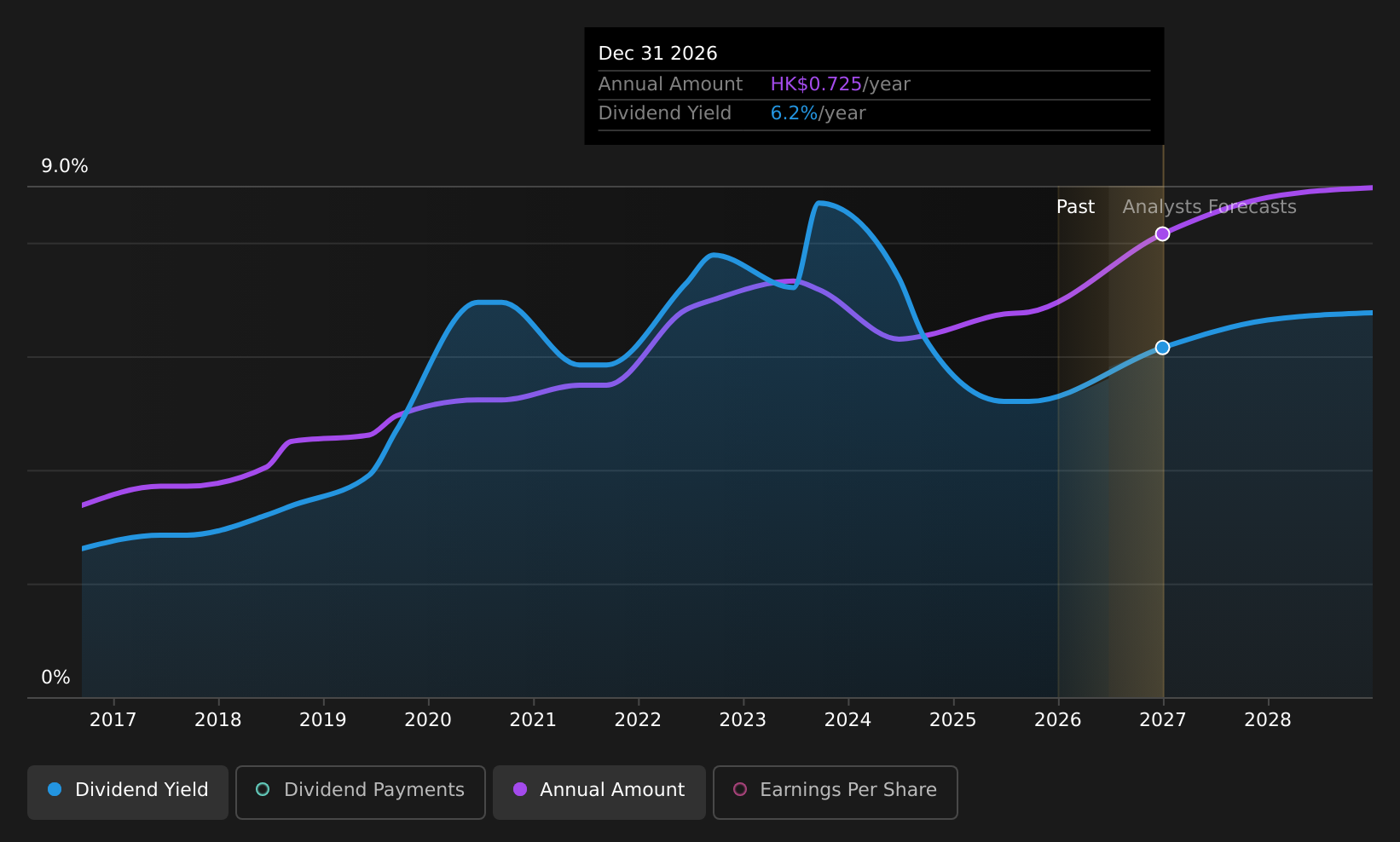Toggle the Annual Amount legend series
Viewport: 1400px width, 842px height.
coord(599,792)
